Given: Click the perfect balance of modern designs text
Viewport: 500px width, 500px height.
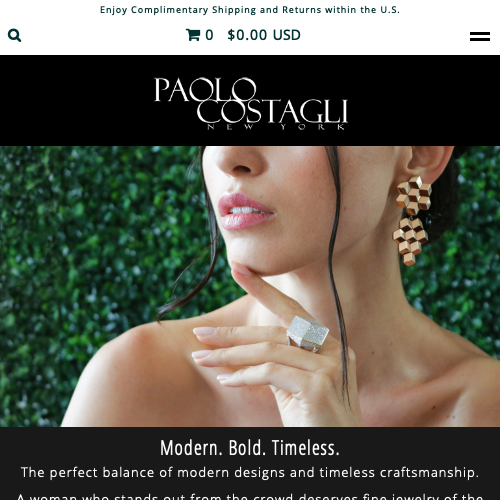Looking at the screenshot, I should point(250,472).
